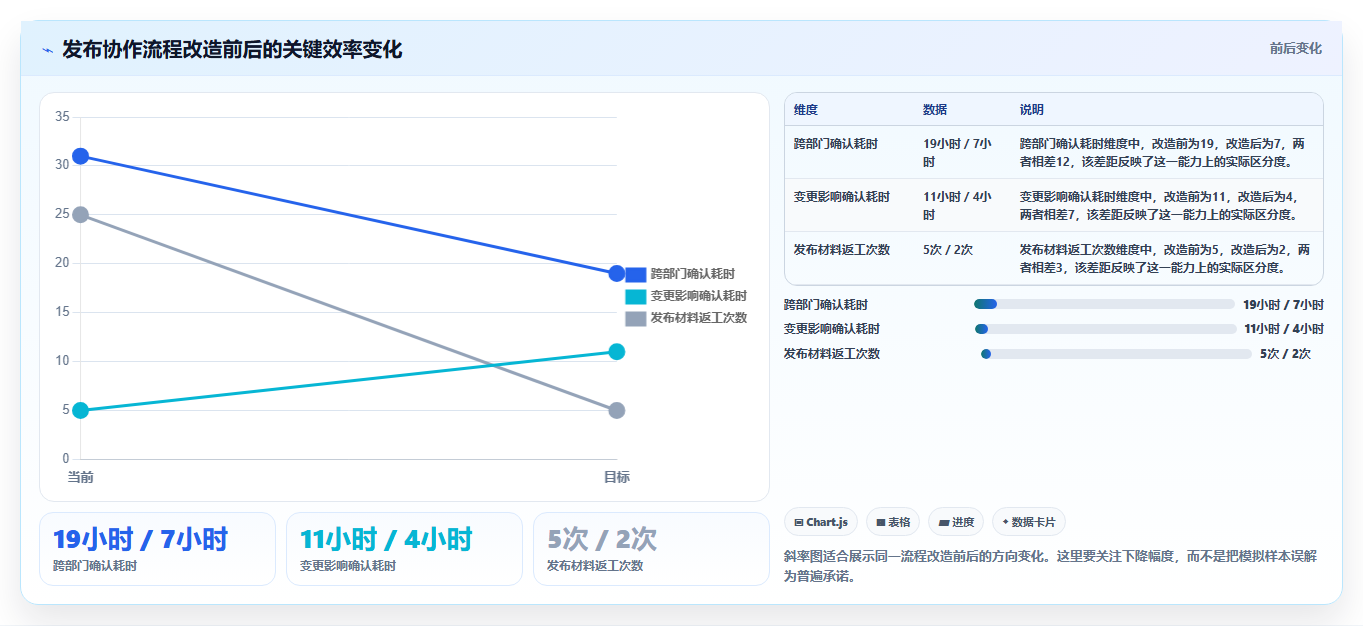Image resolution: width=1363 pixels, height=626 pixels.
Task: Click 发布材料返工次数 label beside progress bar
Action: pos(832,354)
